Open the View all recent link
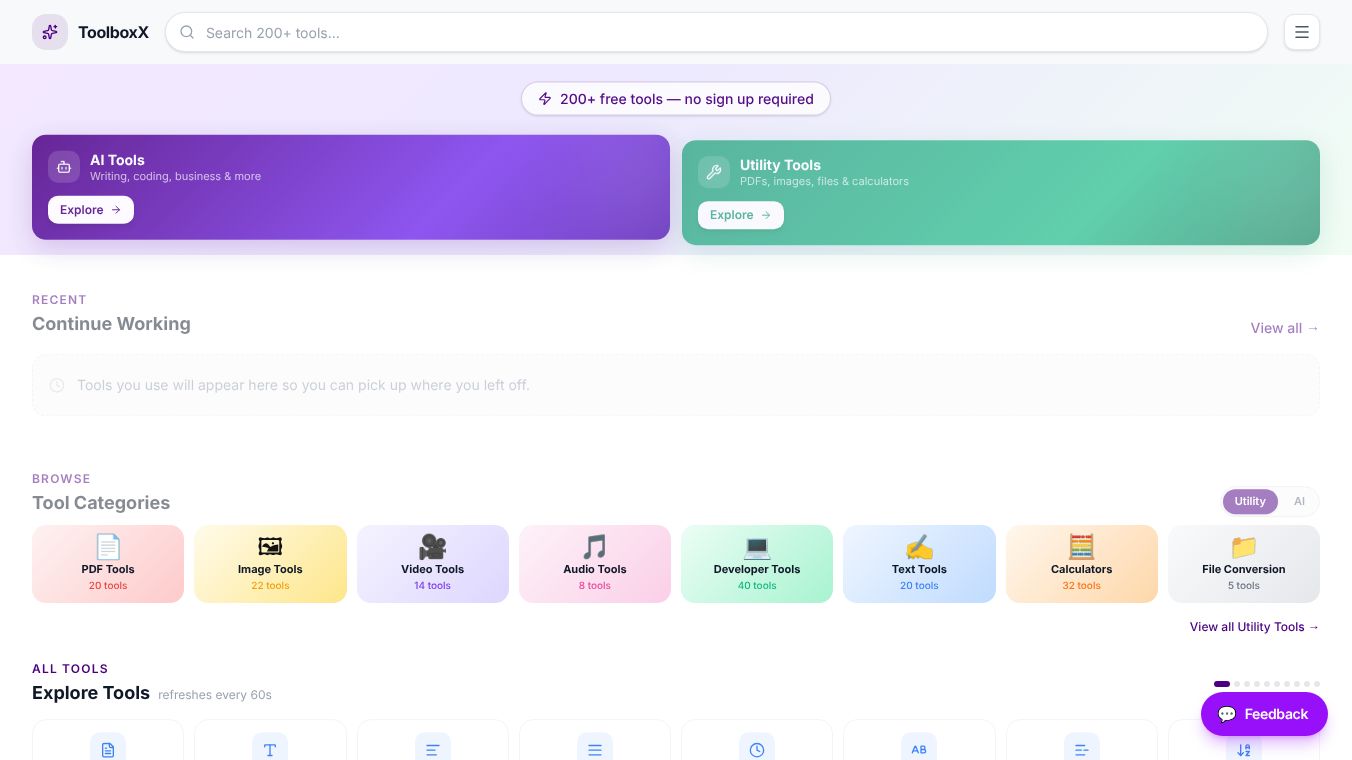1352x760 pixels. coord(1285,328)
